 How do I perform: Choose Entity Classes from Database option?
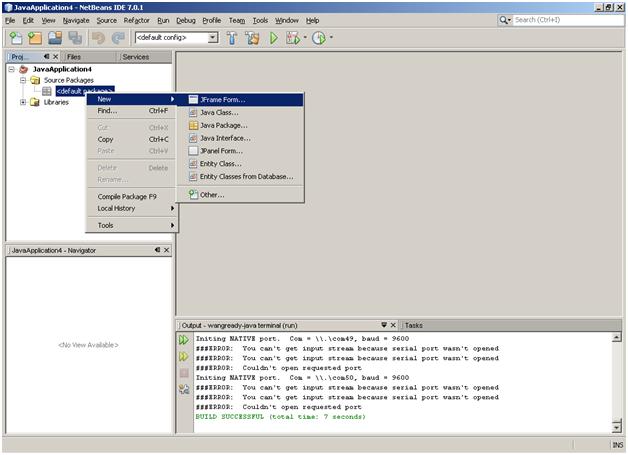tap(240, 177)
